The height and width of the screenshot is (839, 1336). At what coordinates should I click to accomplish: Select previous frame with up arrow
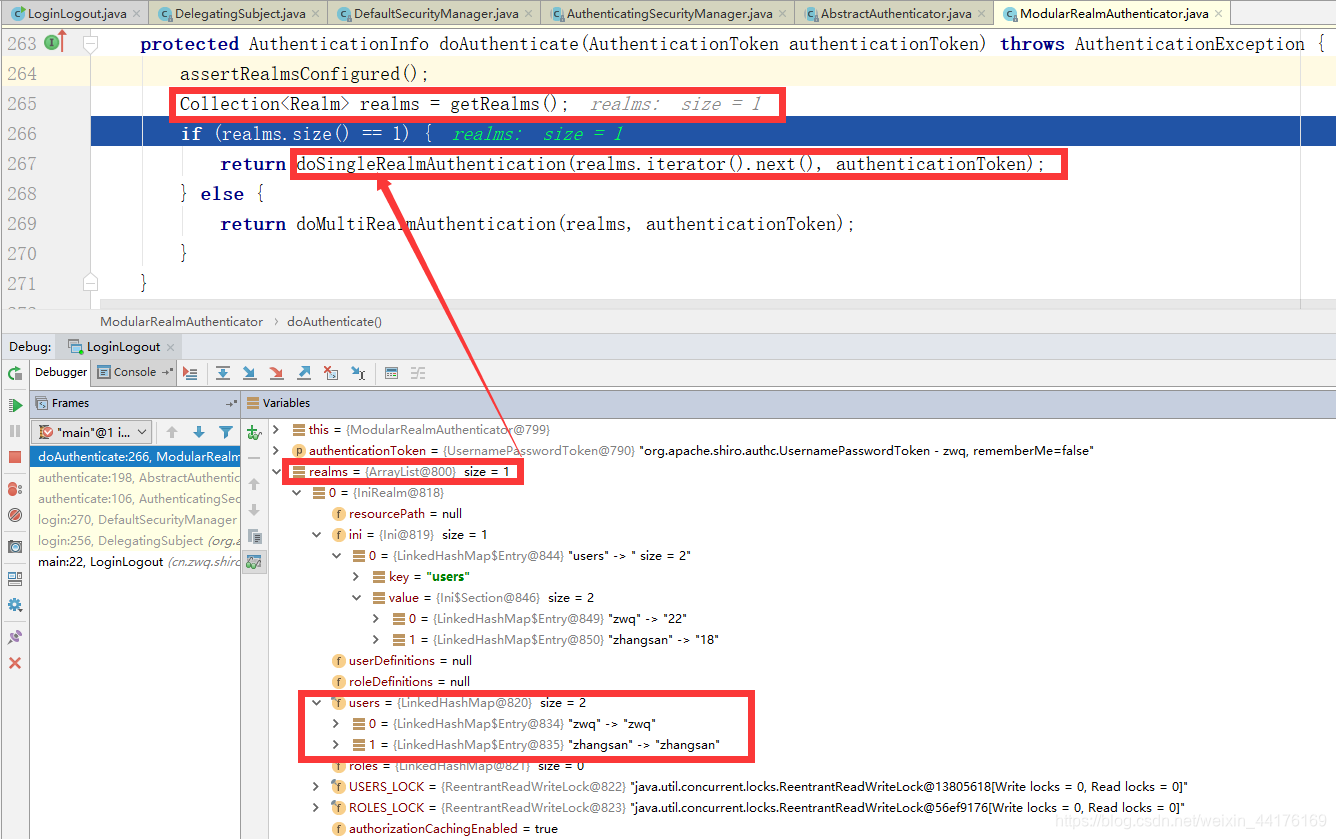point(172,432)
